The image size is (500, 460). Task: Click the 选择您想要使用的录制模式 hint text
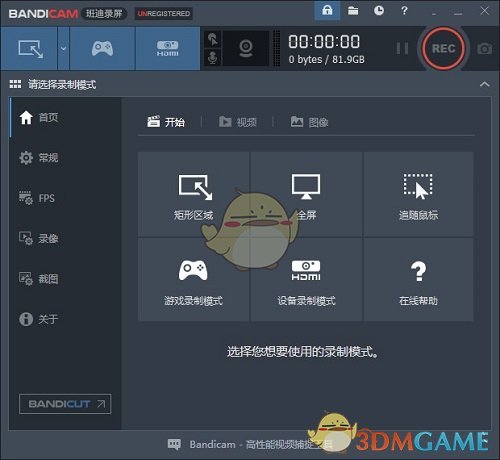(302, 352)
